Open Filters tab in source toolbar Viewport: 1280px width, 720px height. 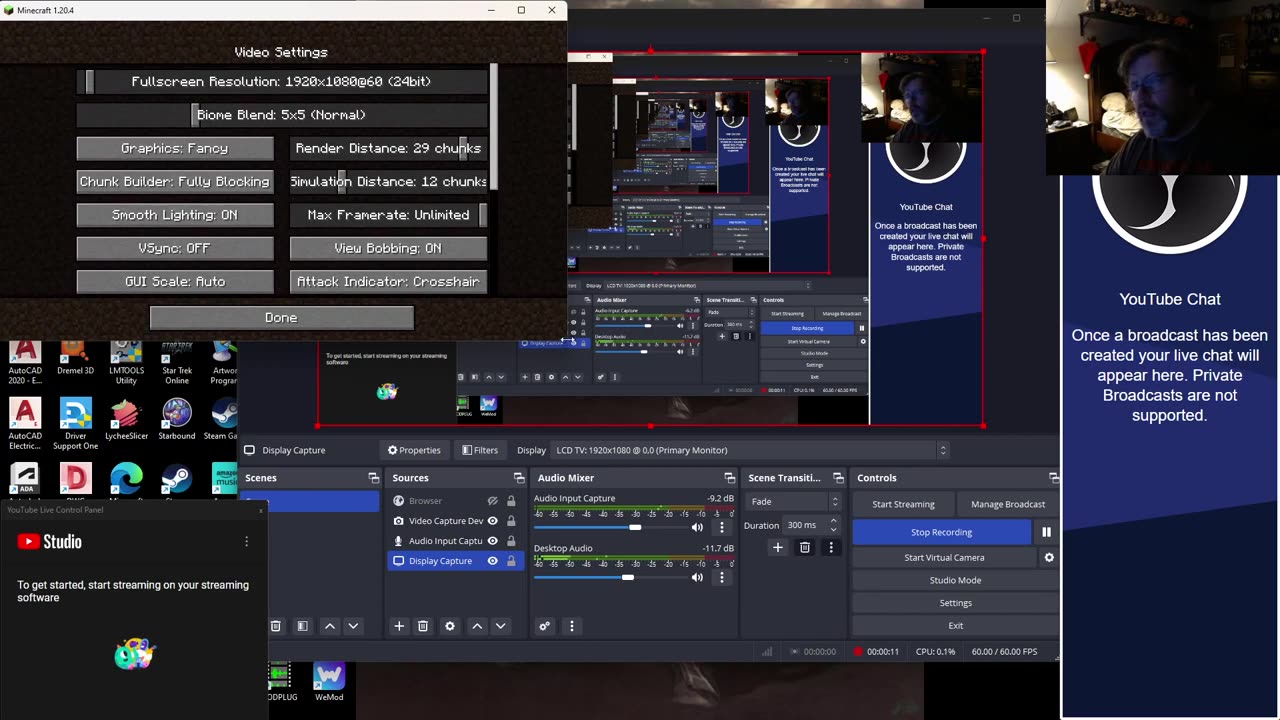480,450
